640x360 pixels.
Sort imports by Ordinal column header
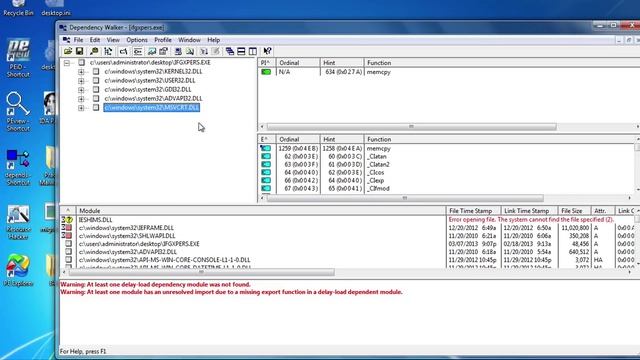(298, 63)
